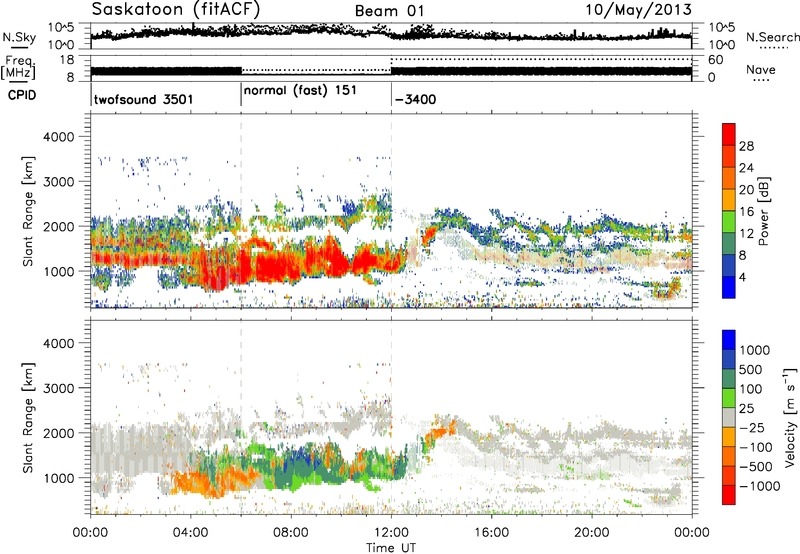Click the 'CPID' row label
The height and width of the screenshot is (554, 800).
tap(22, 95)
